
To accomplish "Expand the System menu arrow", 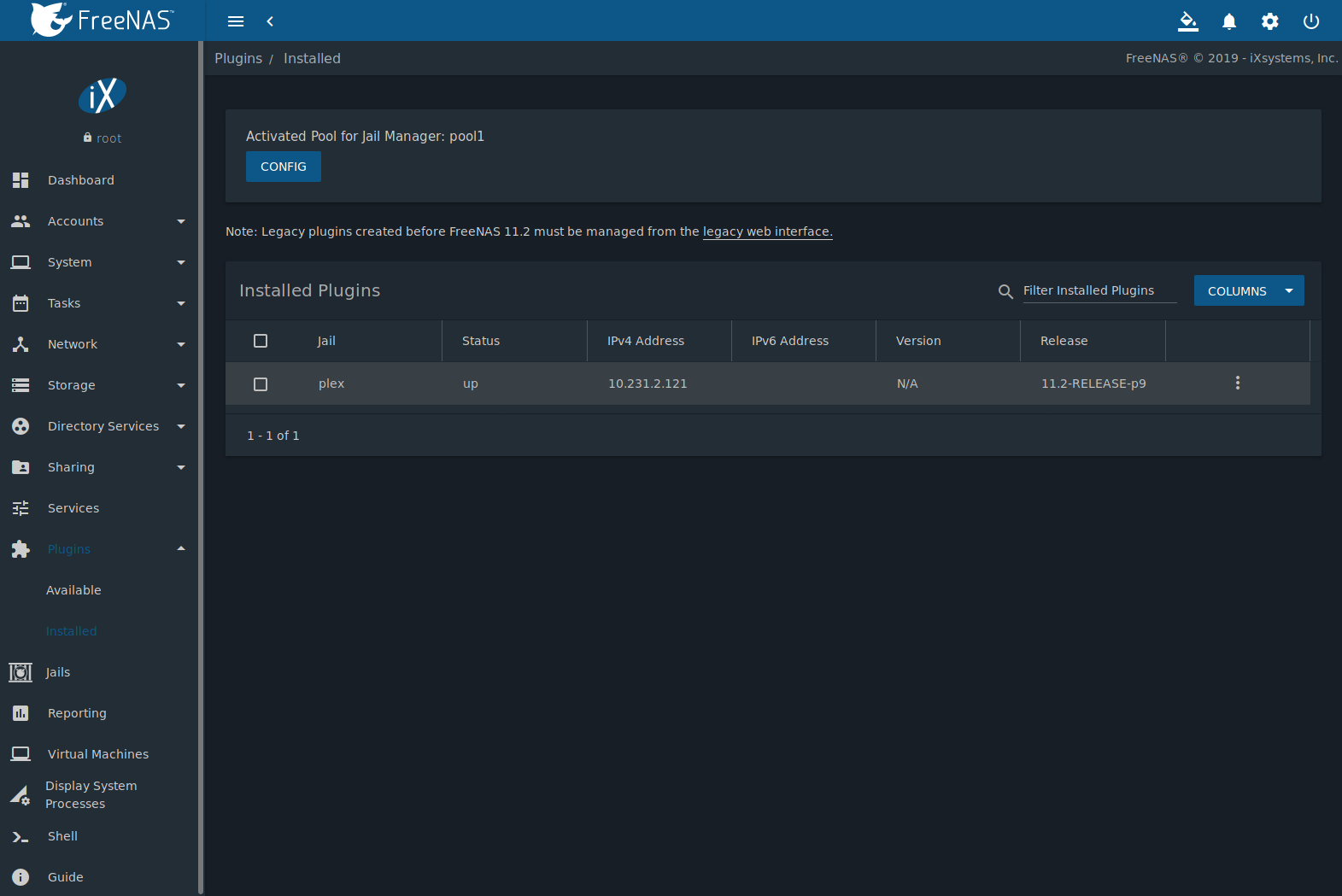I will point(181,262).
